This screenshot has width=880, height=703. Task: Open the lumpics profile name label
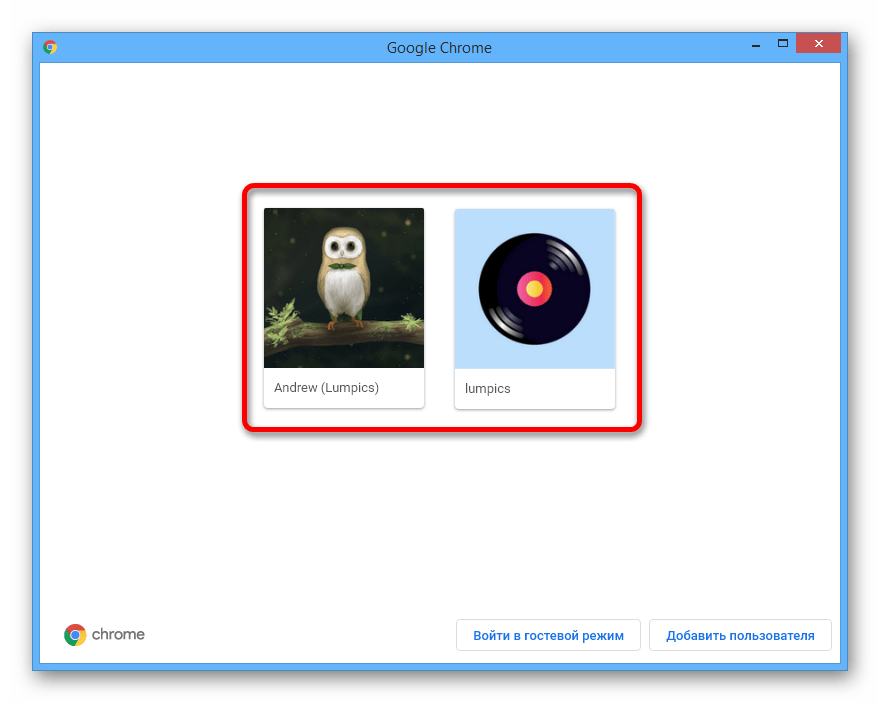tap(488, 389)
